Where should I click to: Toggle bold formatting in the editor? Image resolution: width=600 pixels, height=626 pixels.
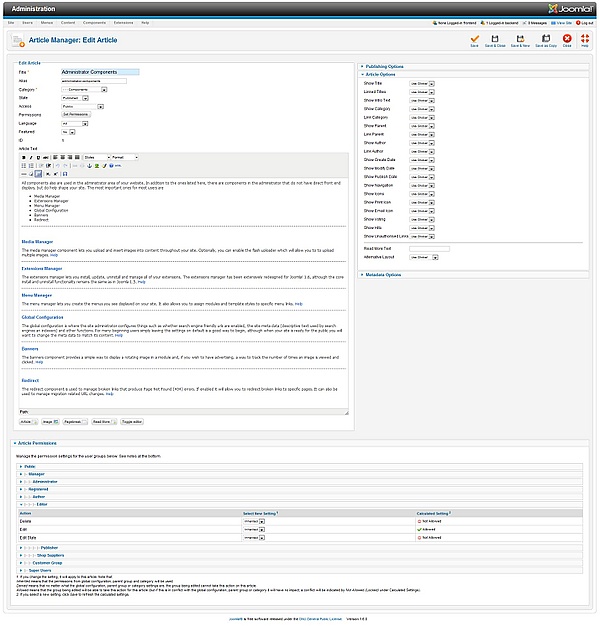coord(24,157)
